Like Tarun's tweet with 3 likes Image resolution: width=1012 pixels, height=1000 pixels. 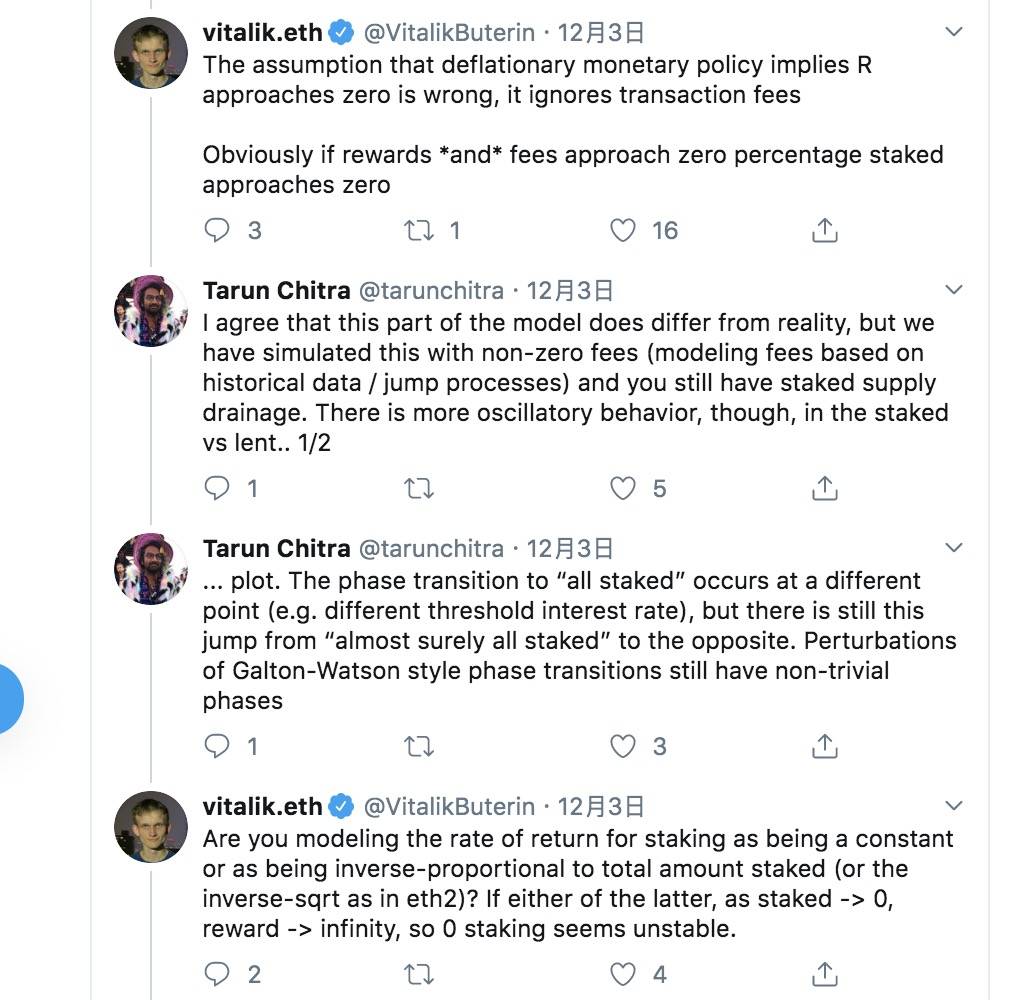(x=623, y=746)
